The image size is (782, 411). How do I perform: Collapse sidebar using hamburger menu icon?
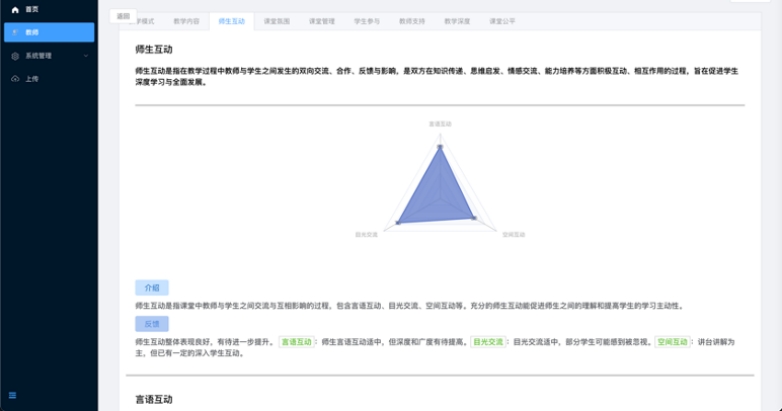tap(12, 395)
